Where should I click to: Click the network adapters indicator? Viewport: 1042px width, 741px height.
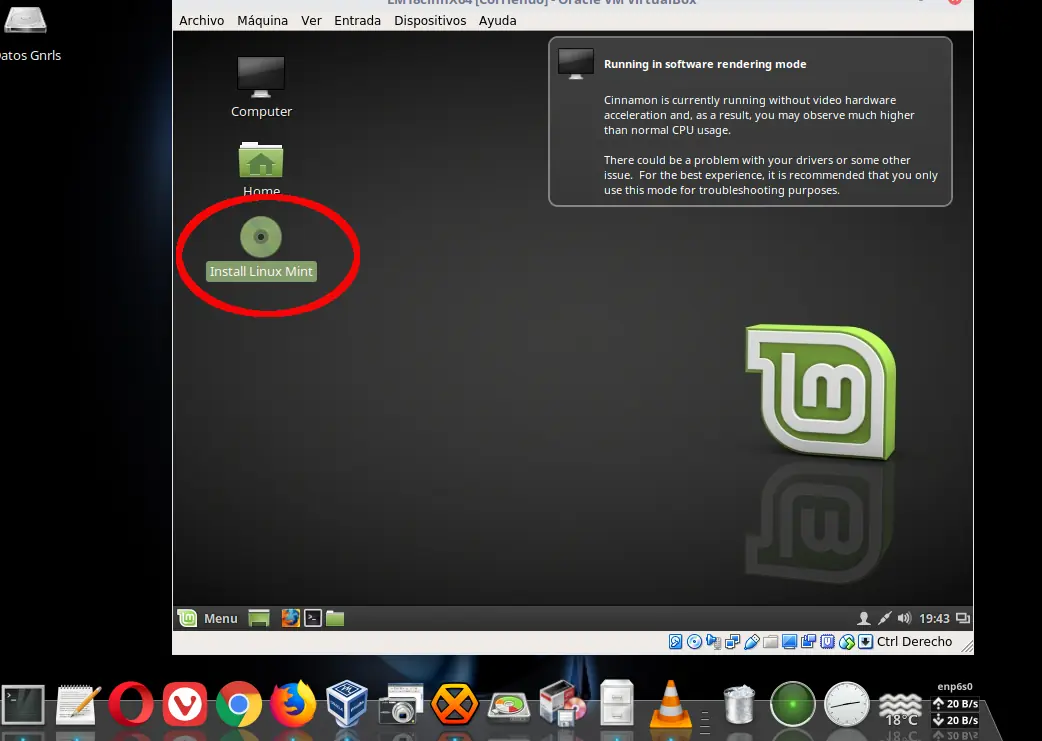732,642
